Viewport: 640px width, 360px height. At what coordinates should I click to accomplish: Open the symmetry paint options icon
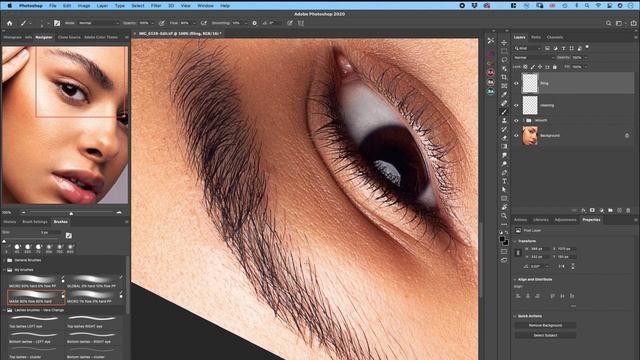301,23
